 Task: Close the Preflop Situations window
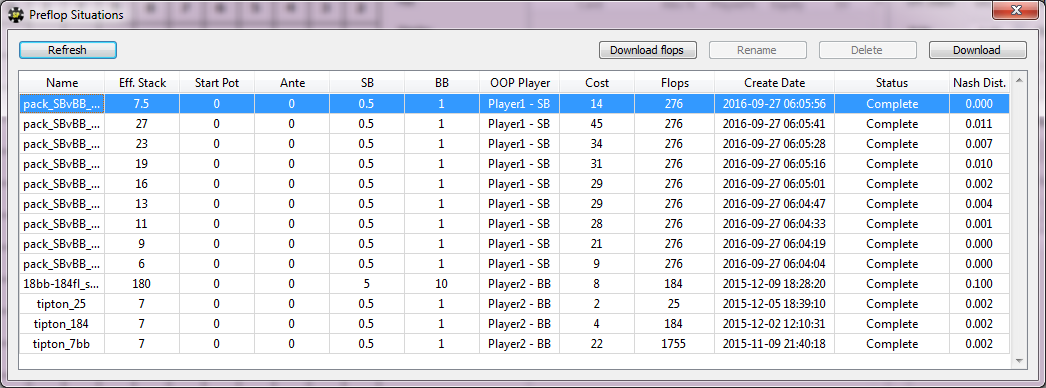point(1015,9)
